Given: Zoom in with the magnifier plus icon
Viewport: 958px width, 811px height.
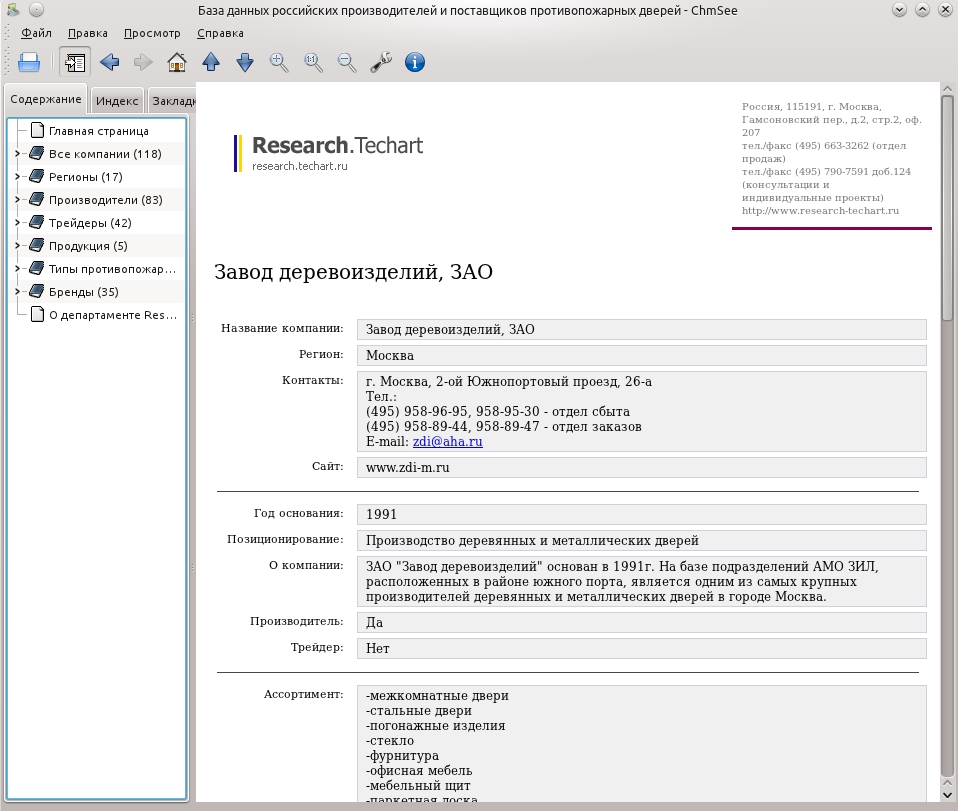Looking at the screenshot, I should [x=279, y=62].
